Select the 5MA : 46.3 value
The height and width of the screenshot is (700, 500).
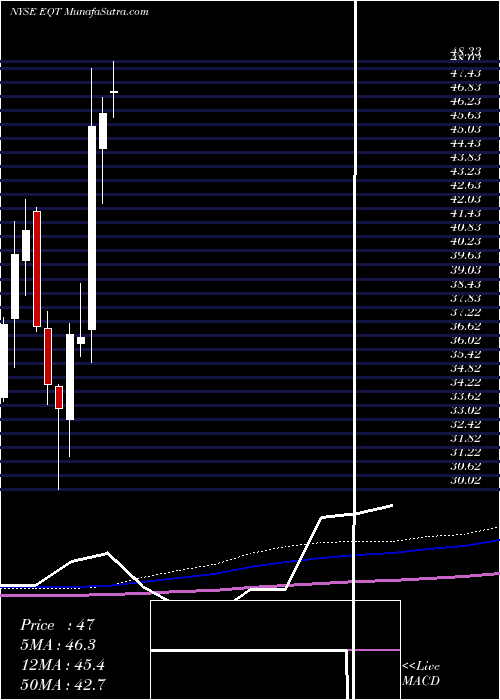(x=58, y=645)
